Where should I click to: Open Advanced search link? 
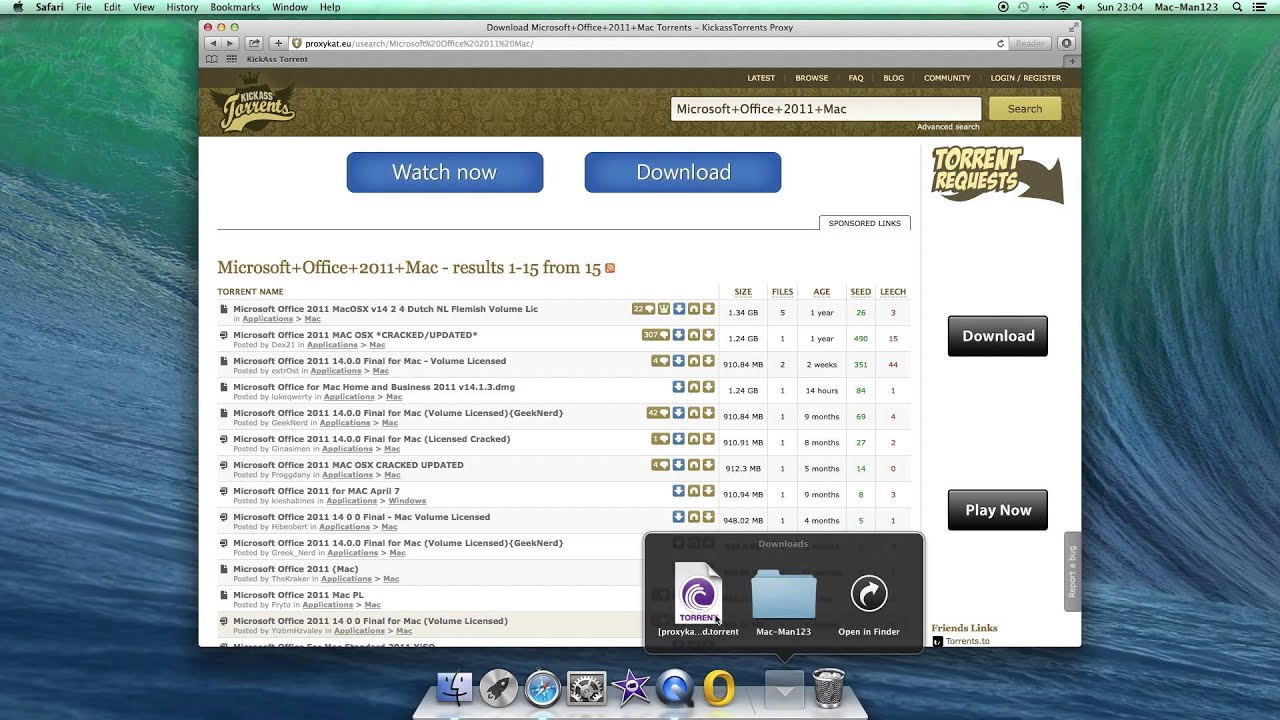pyautogui.click(x=948, y=127)
